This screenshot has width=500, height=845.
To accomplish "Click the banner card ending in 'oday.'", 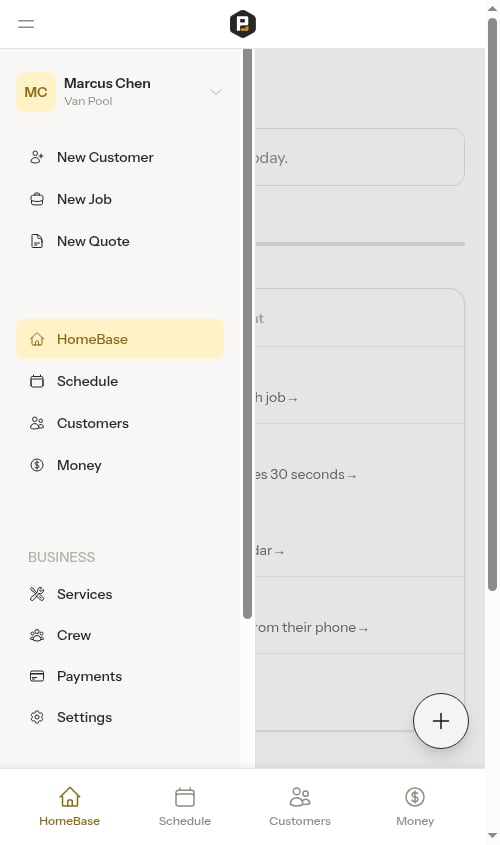I will coord(360,157).
